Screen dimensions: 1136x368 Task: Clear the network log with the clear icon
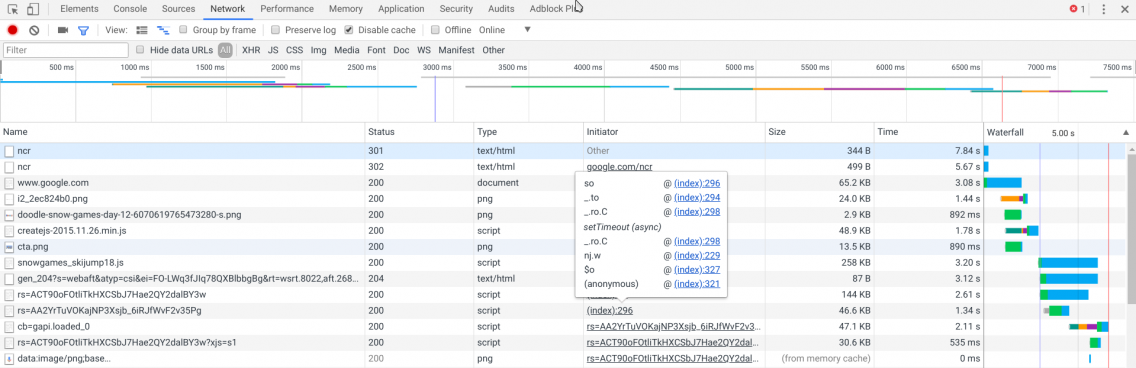(x=34, y=30)
